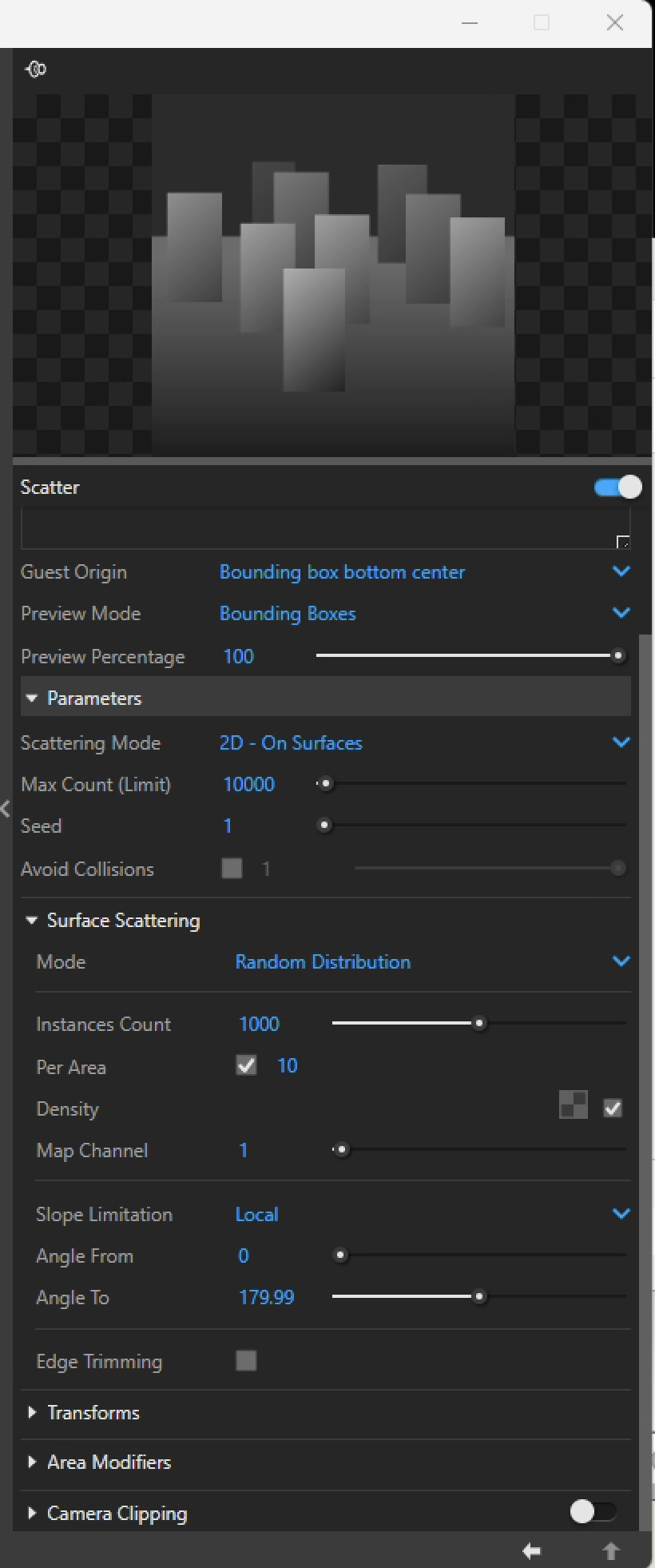655x1568 pixels.
Task: Click the resize handle of the description box
Action: [x=623, y=542]
